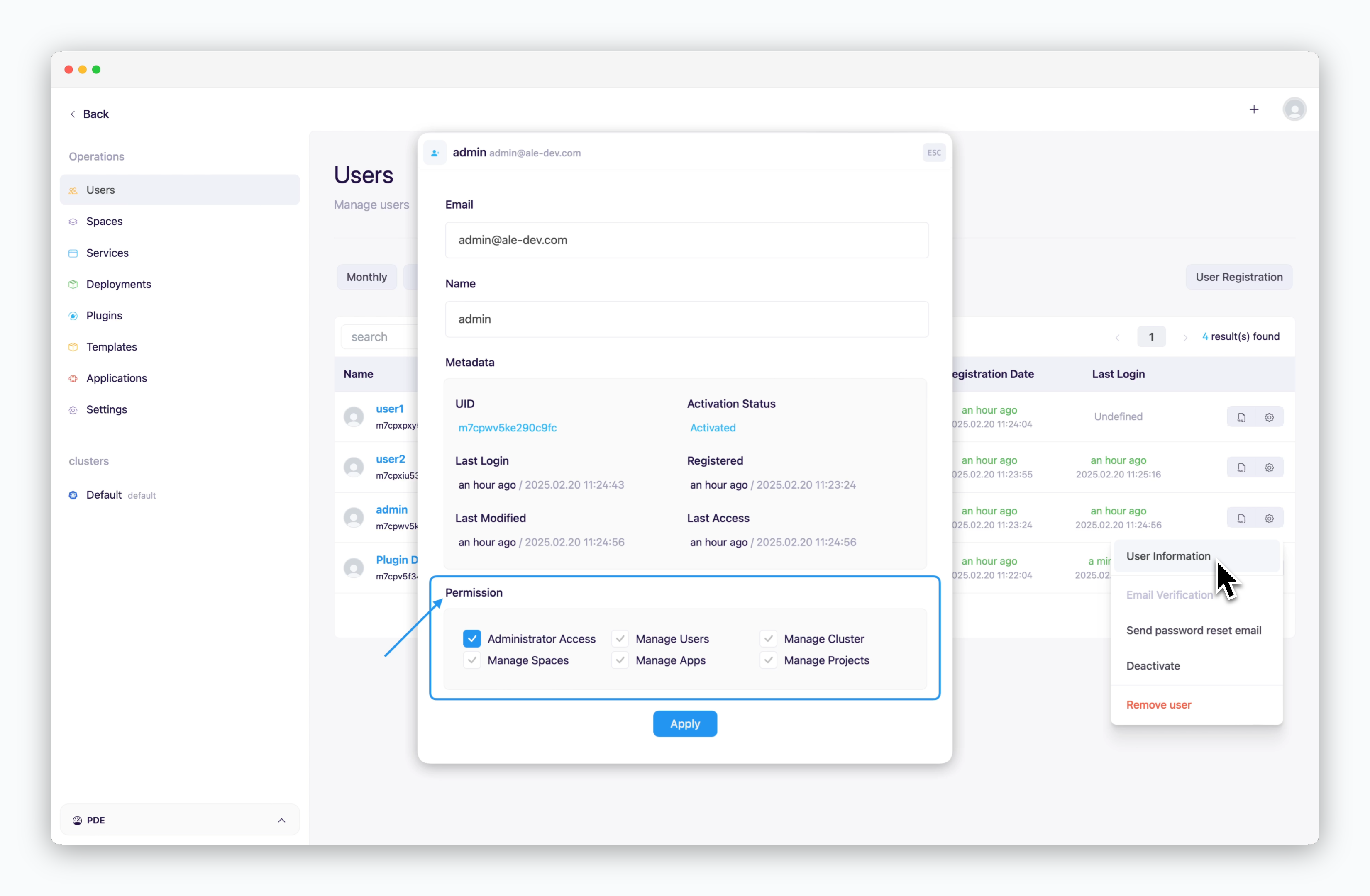
Task: Open the profile avatar at top right
Action: 1294,110
